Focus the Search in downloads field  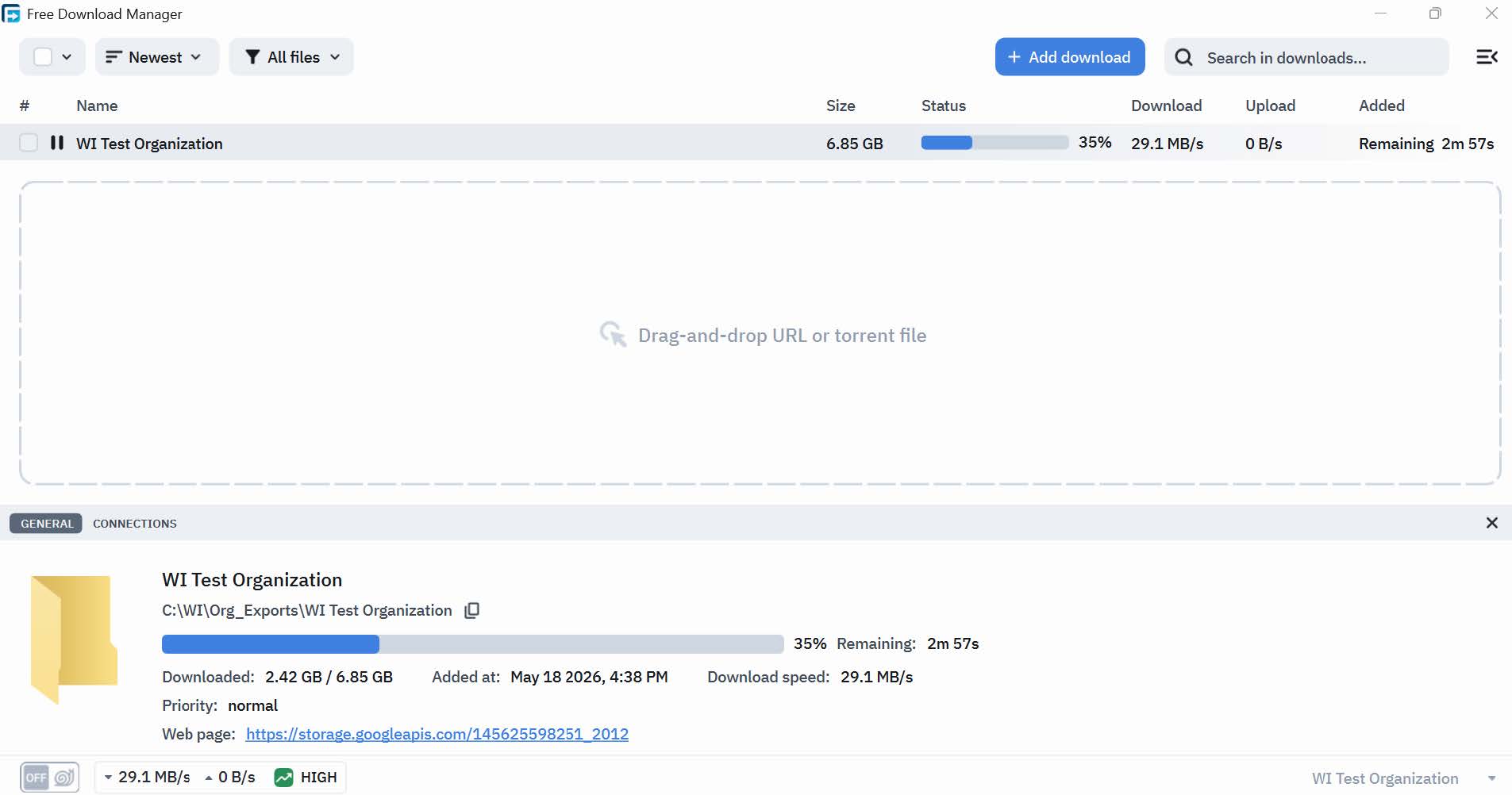coord(1306,57)
